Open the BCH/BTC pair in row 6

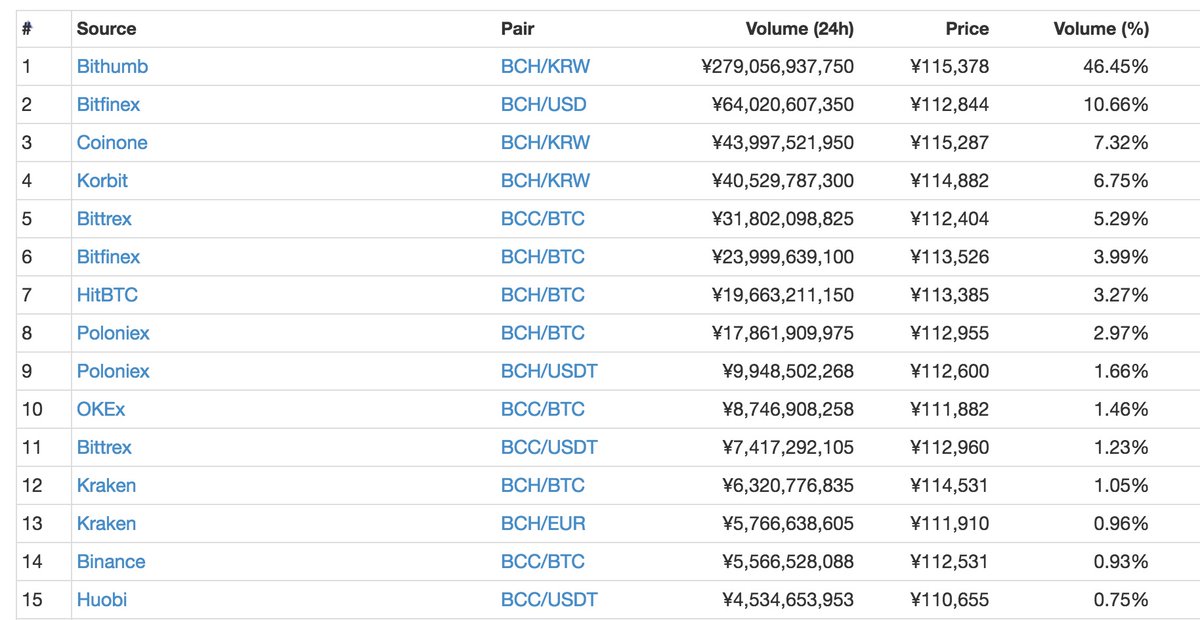[x=543, y=257]
